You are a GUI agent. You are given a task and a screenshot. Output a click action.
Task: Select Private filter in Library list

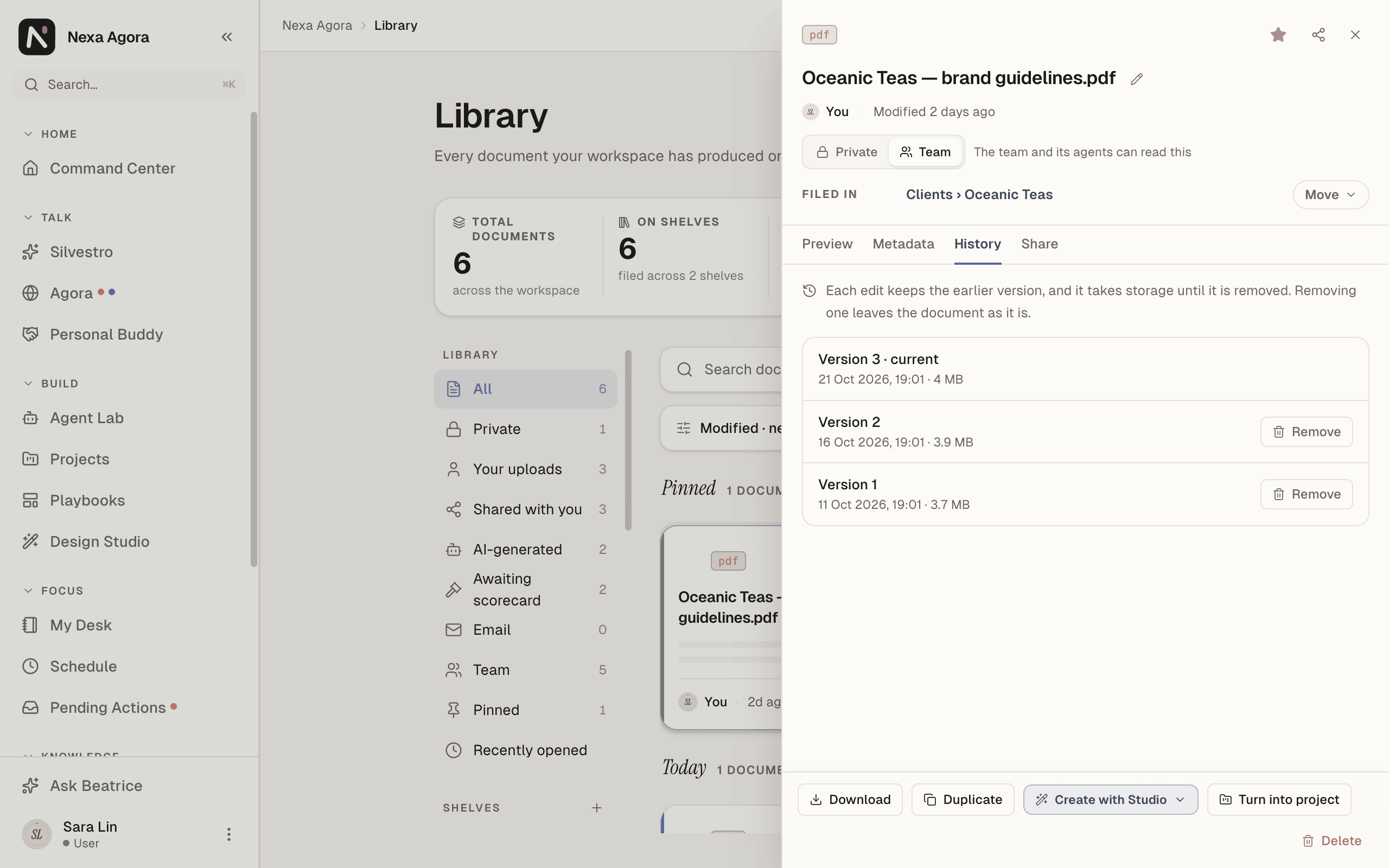point(525,429)
